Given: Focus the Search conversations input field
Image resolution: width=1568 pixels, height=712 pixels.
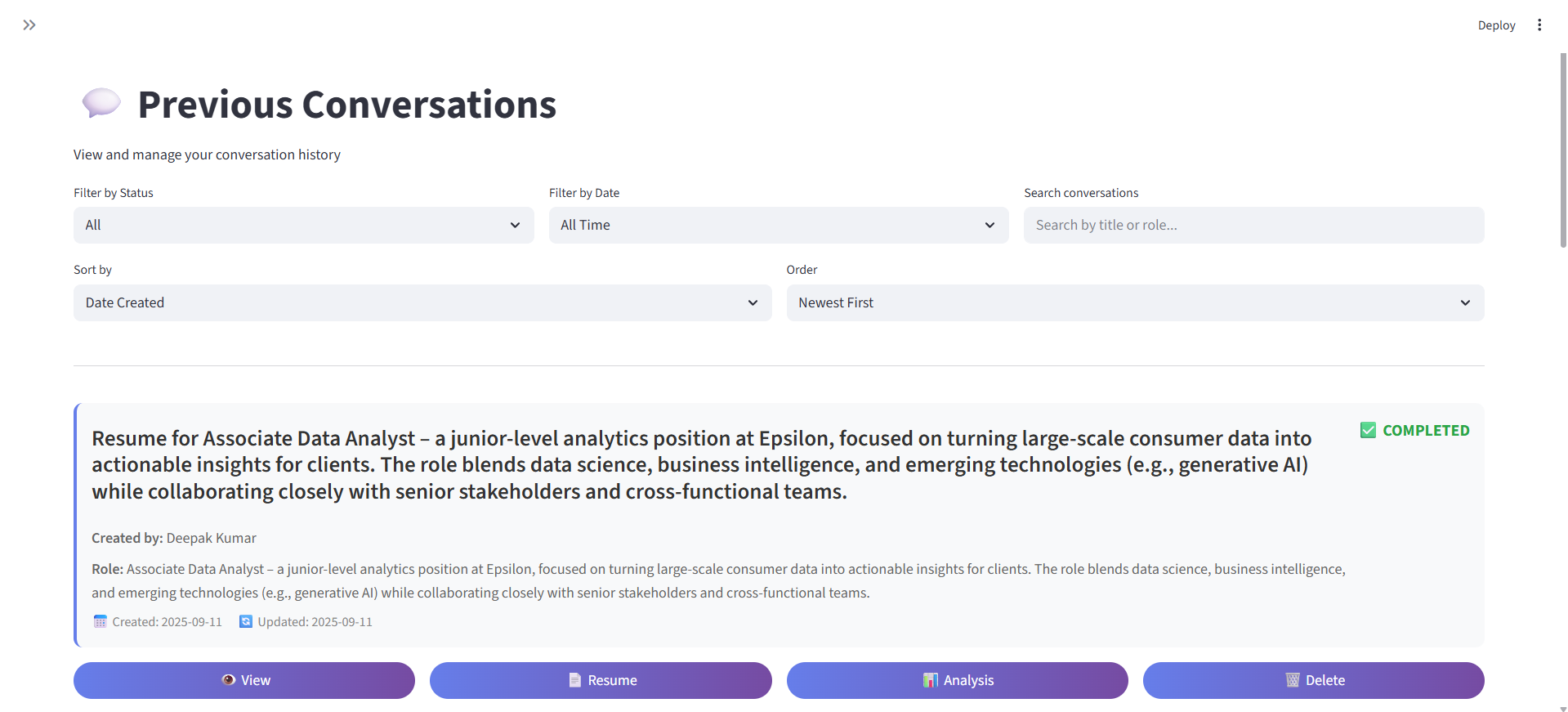Looking at the screenshot, I should 1253,225.
